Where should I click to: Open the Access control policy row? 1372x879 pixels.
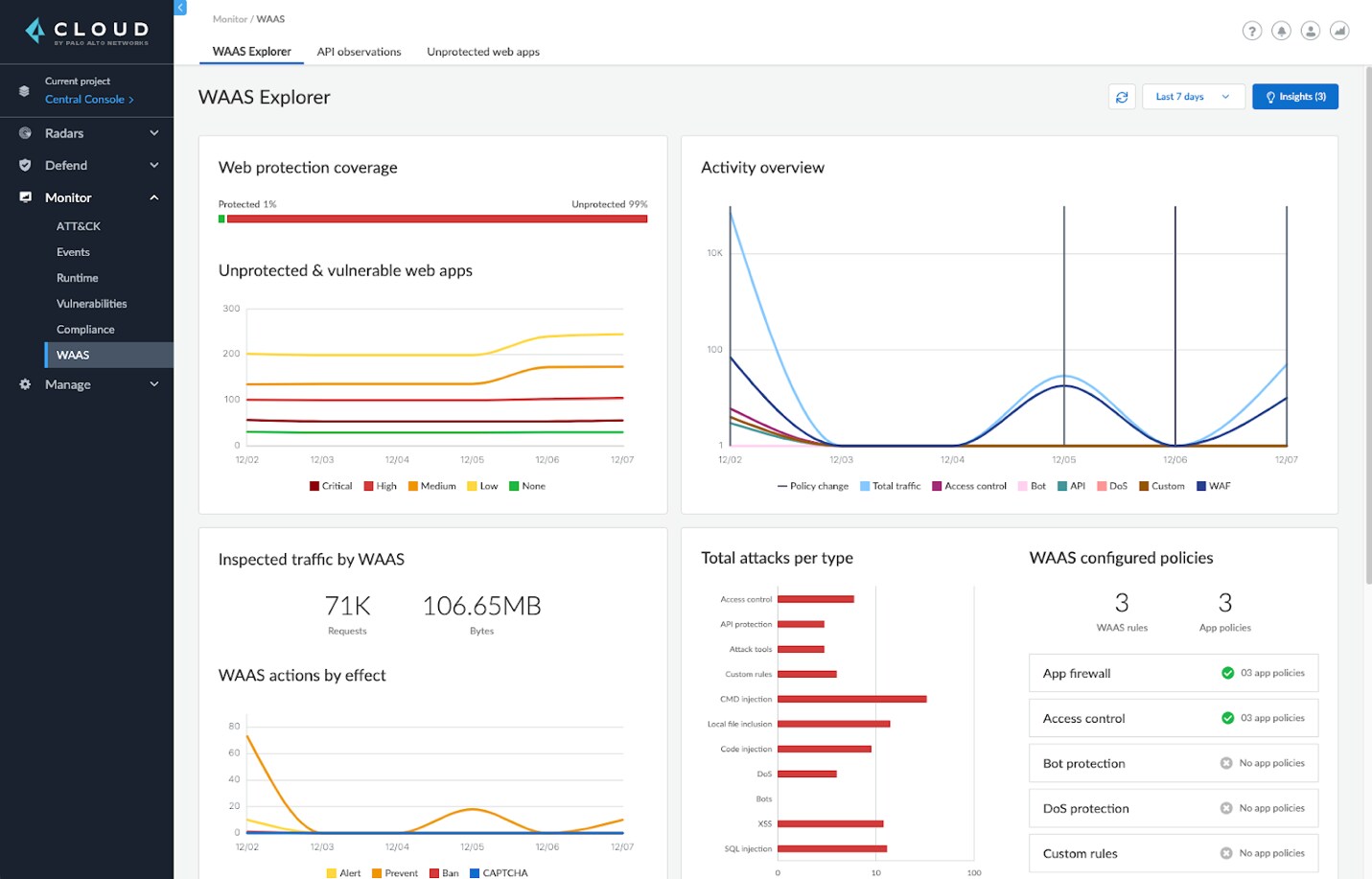(1174, 718)
